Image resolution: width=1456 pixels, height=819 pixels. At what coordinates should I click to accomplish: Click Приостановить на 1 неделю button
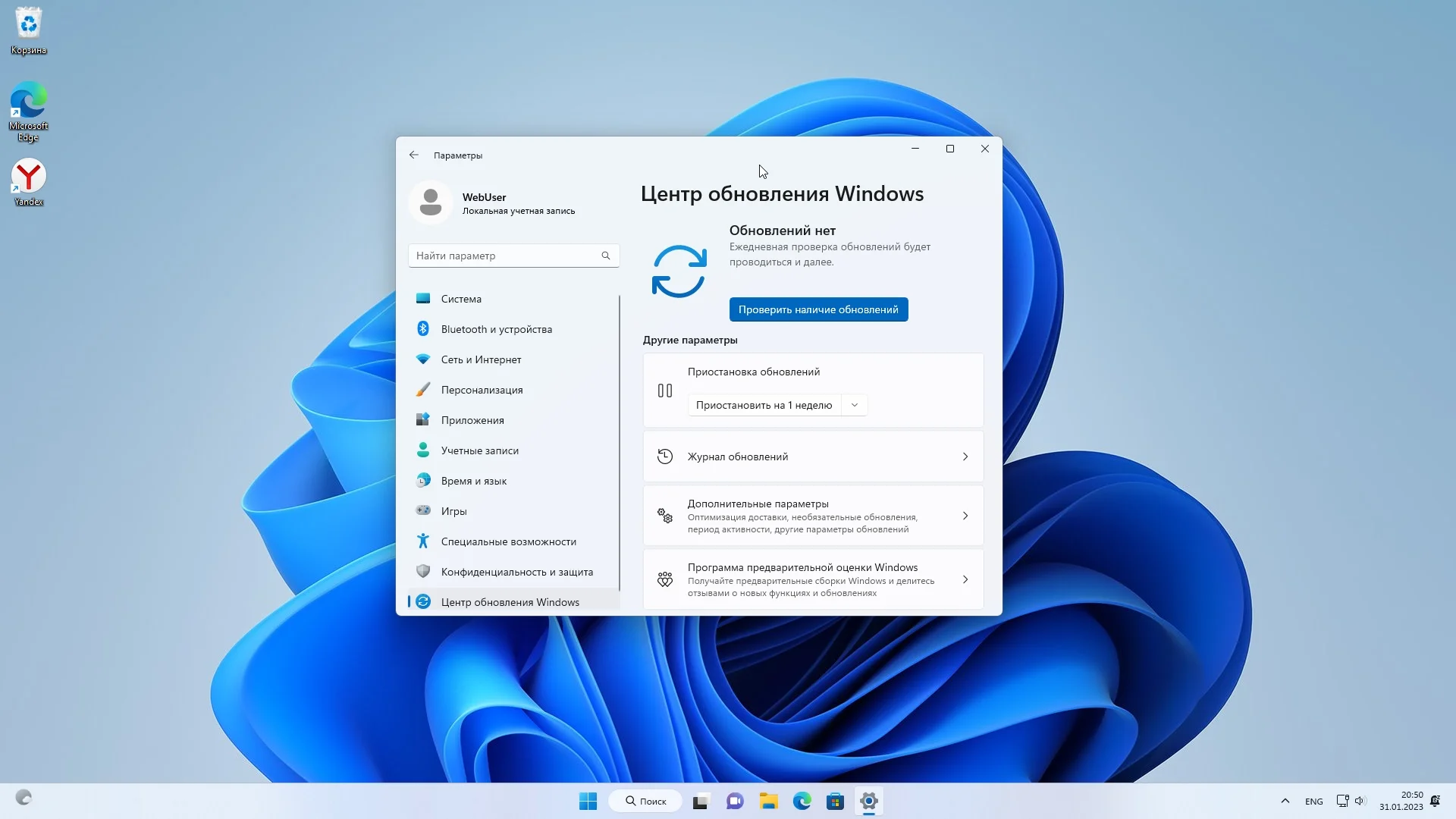click(x=764, y=405)
